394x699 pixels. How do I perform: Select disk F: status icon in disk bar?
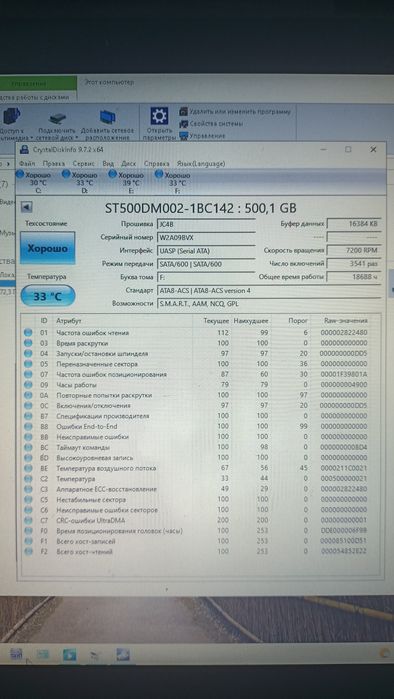coord(159,174)
